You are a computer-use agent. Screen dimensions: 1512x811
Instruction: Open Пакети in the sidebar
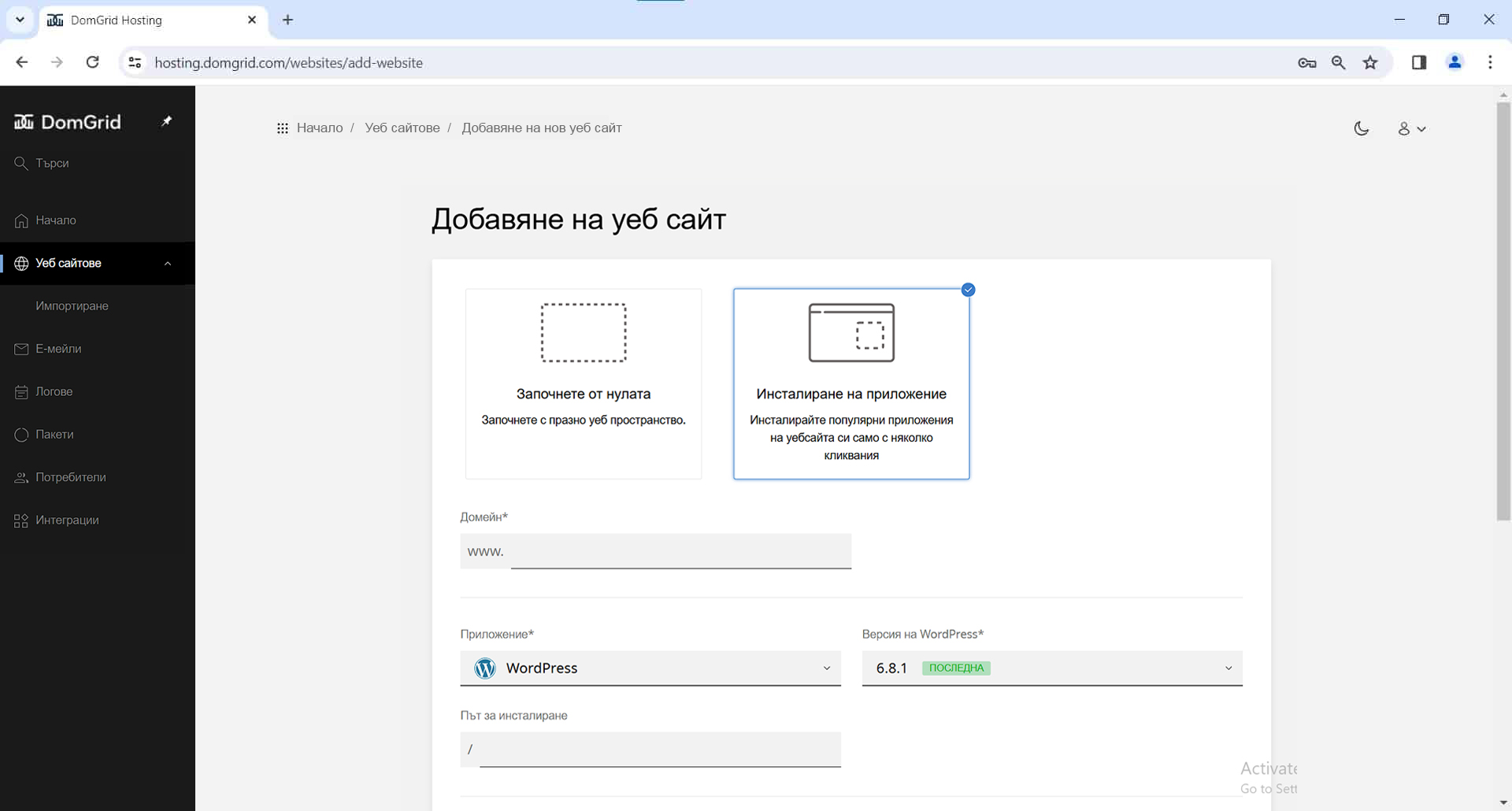98,435
